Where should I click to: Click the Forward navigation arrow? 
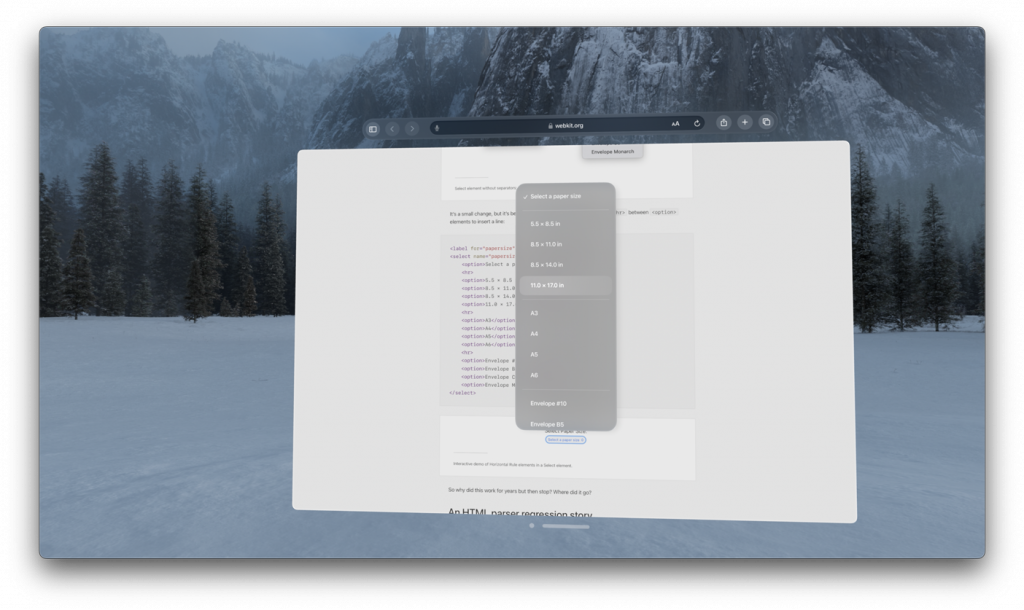(x=414, y=128)
